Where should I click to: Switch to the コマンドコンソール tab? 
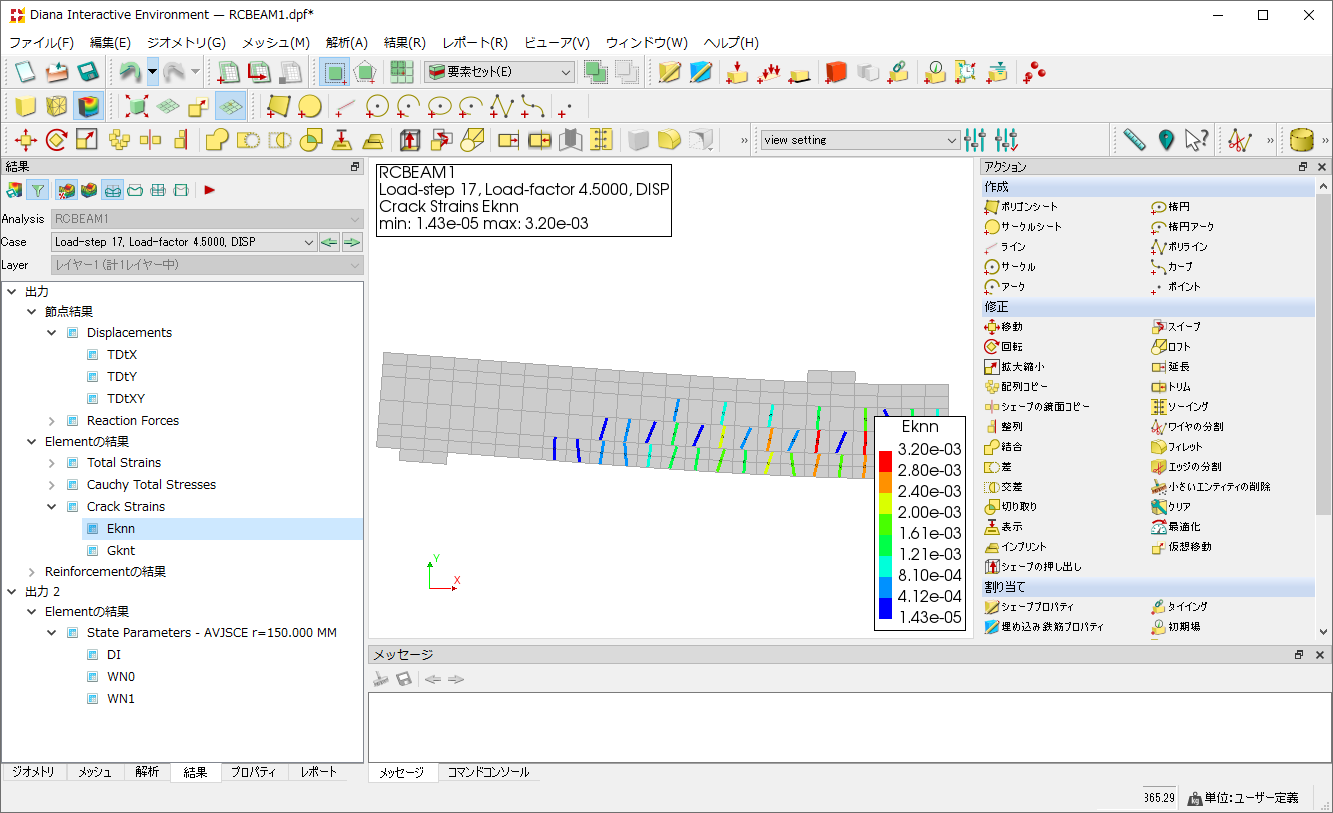pyautogui.click(x=488, y=773)
